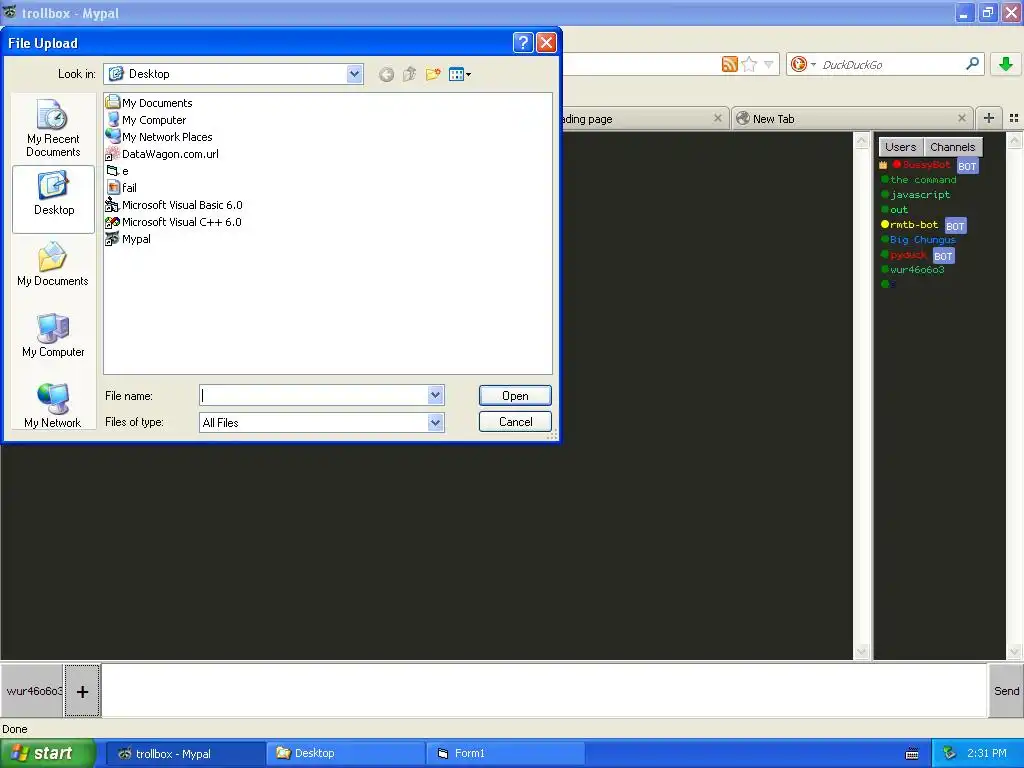Open My Computer in the places bar
1024x768 pixels.
pos(53,335)
